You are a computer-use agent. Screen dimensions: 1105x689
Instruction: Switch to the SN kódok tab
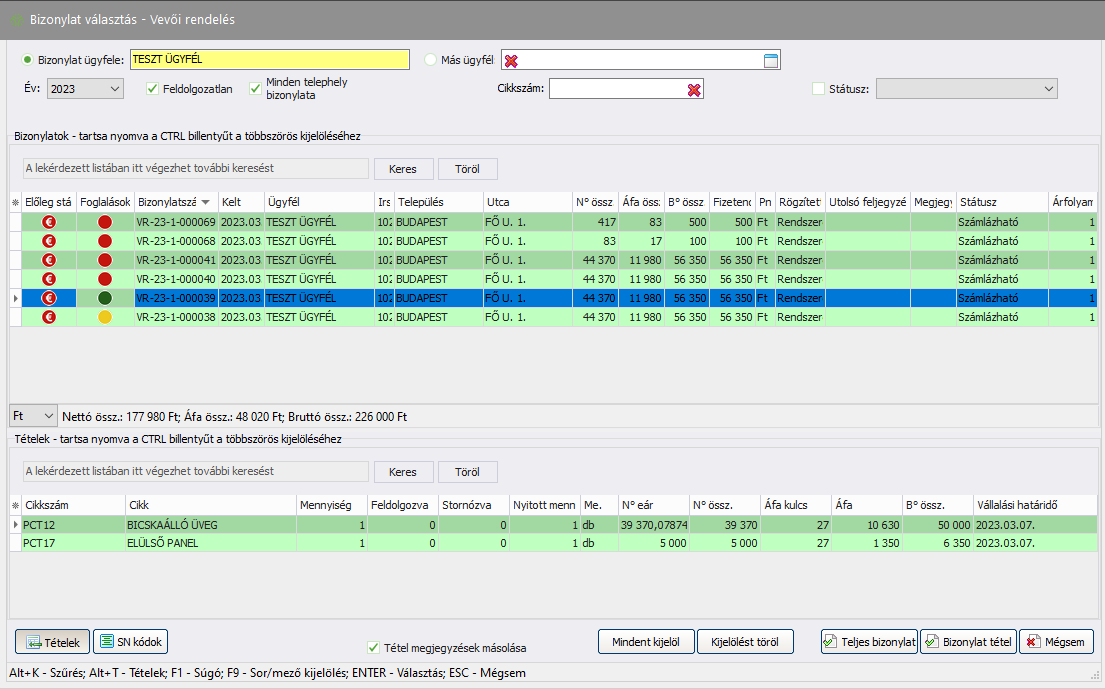131,641
